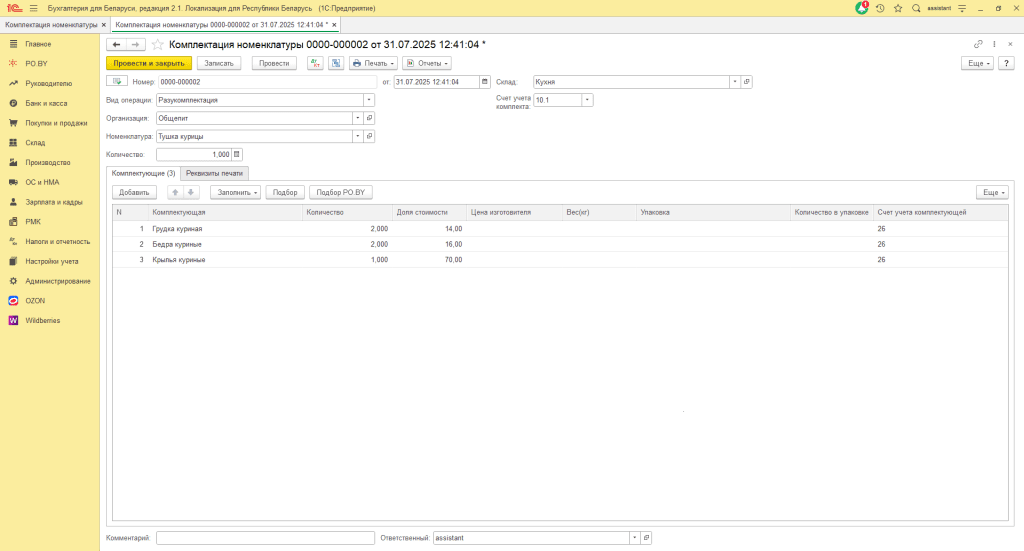The height and width of the screenshot is (551, 1024).
Task: Click the Подбор button
Action: coord(285,193)
